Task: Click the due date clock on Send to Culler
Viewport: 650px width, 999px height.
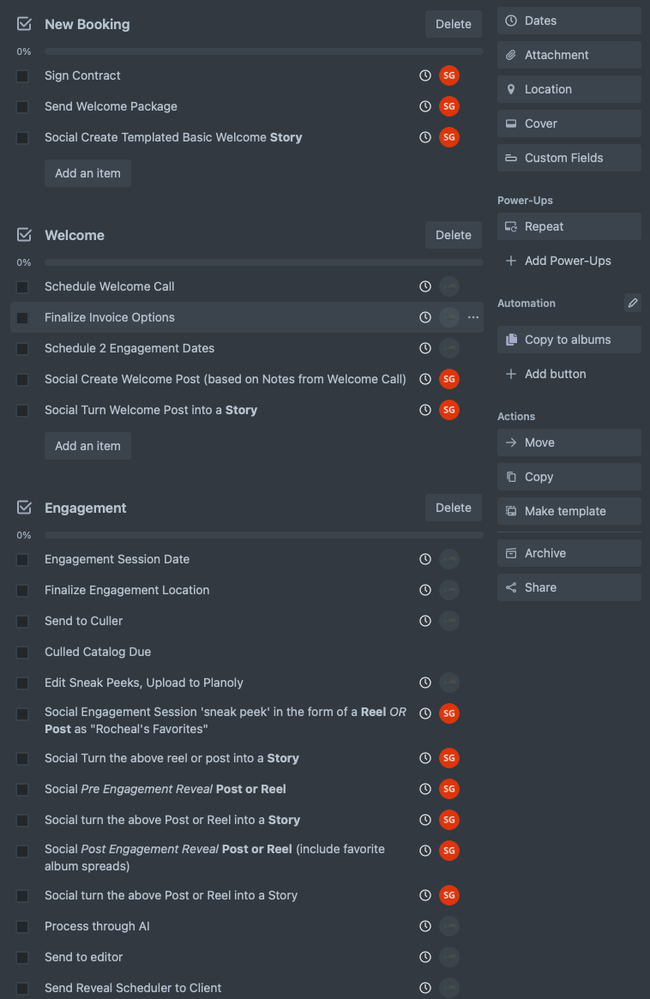Action: coord(425,621)
